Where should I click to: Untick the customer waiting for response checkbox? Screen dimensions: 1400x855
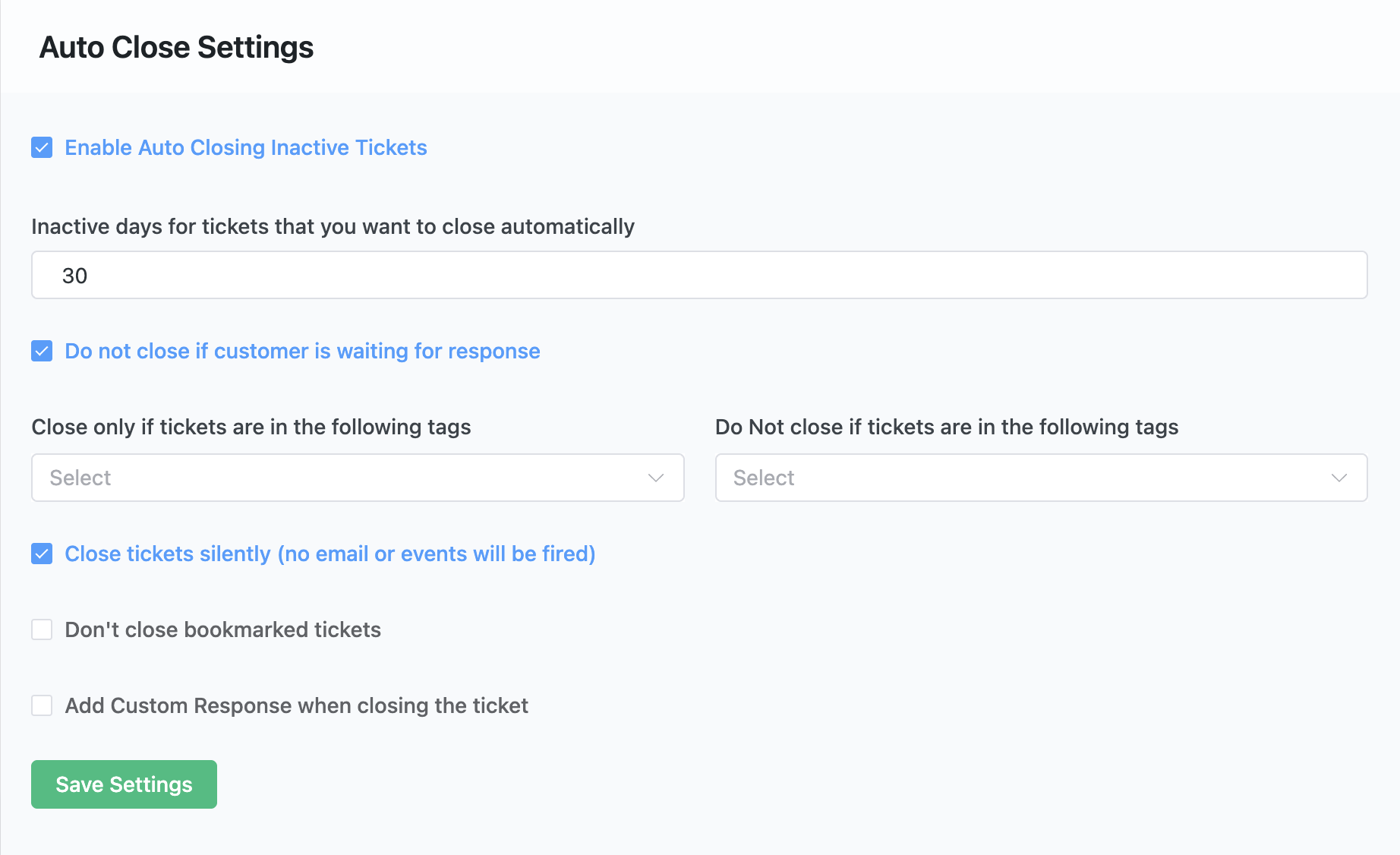click(x=42, y=351)
